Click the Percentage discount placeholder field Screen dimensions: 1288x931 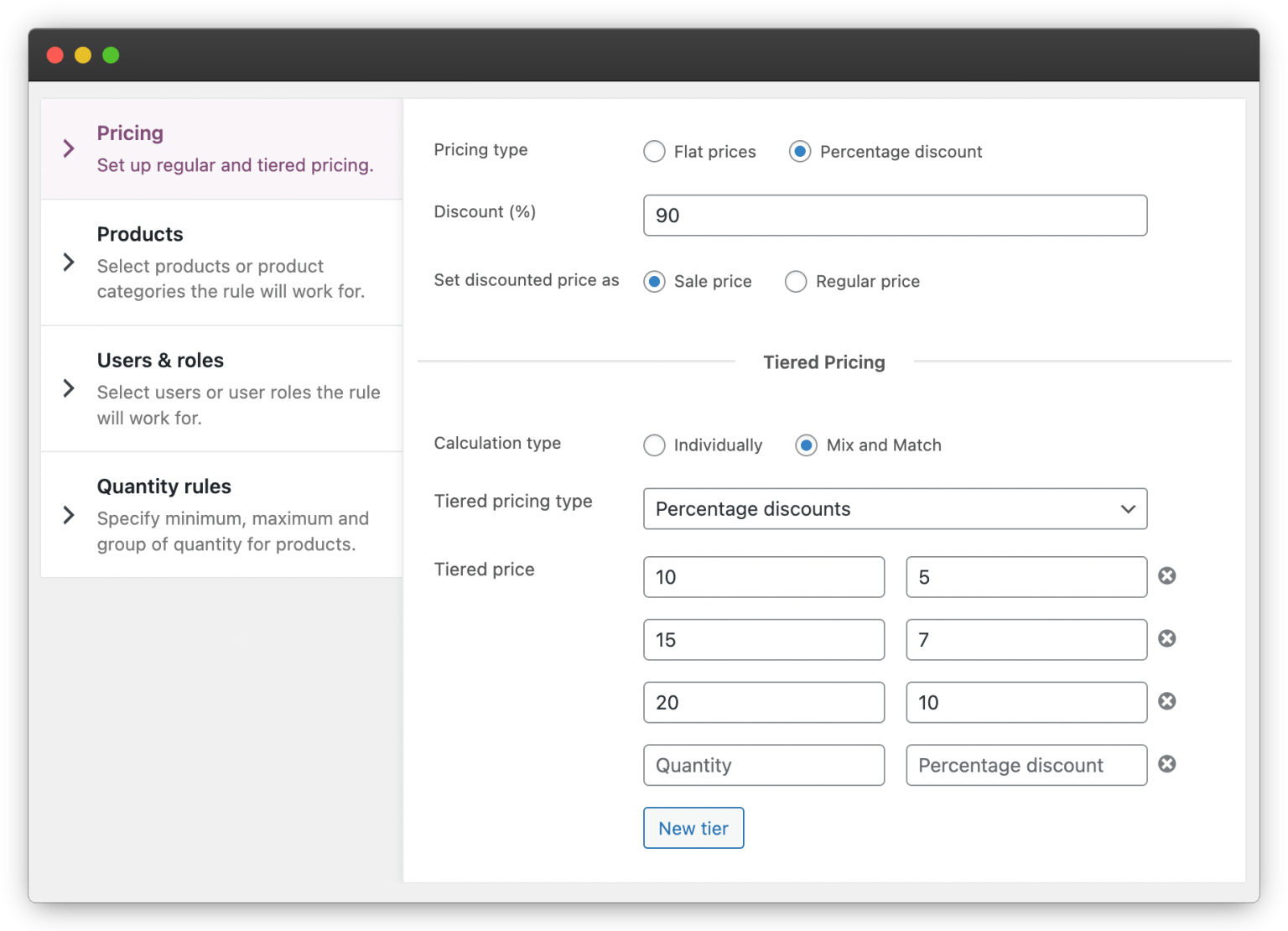pyautogui.click(x=1026, y=764)
